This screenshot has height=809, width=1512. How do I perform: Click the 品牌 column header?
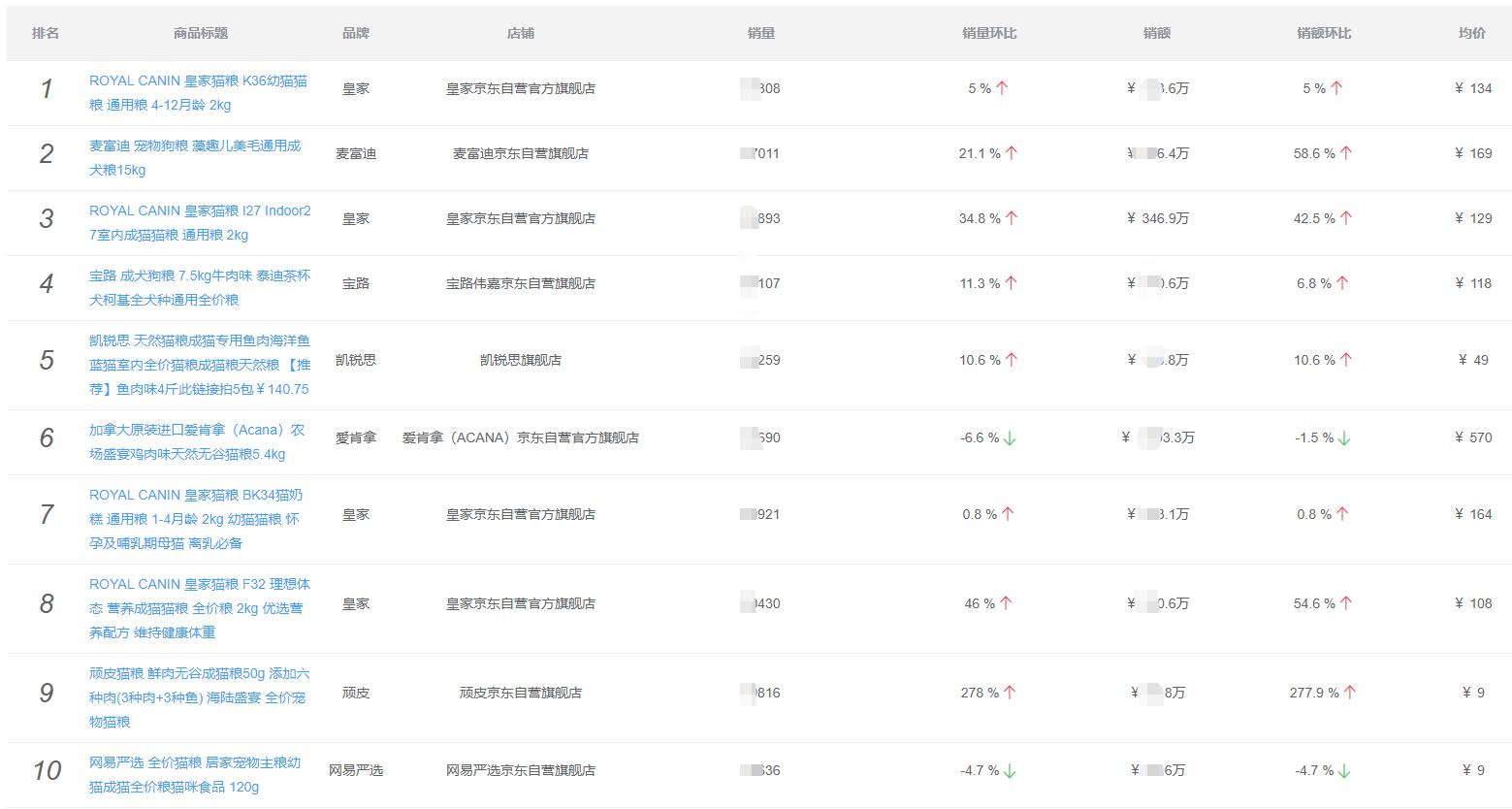pos(356,33)
